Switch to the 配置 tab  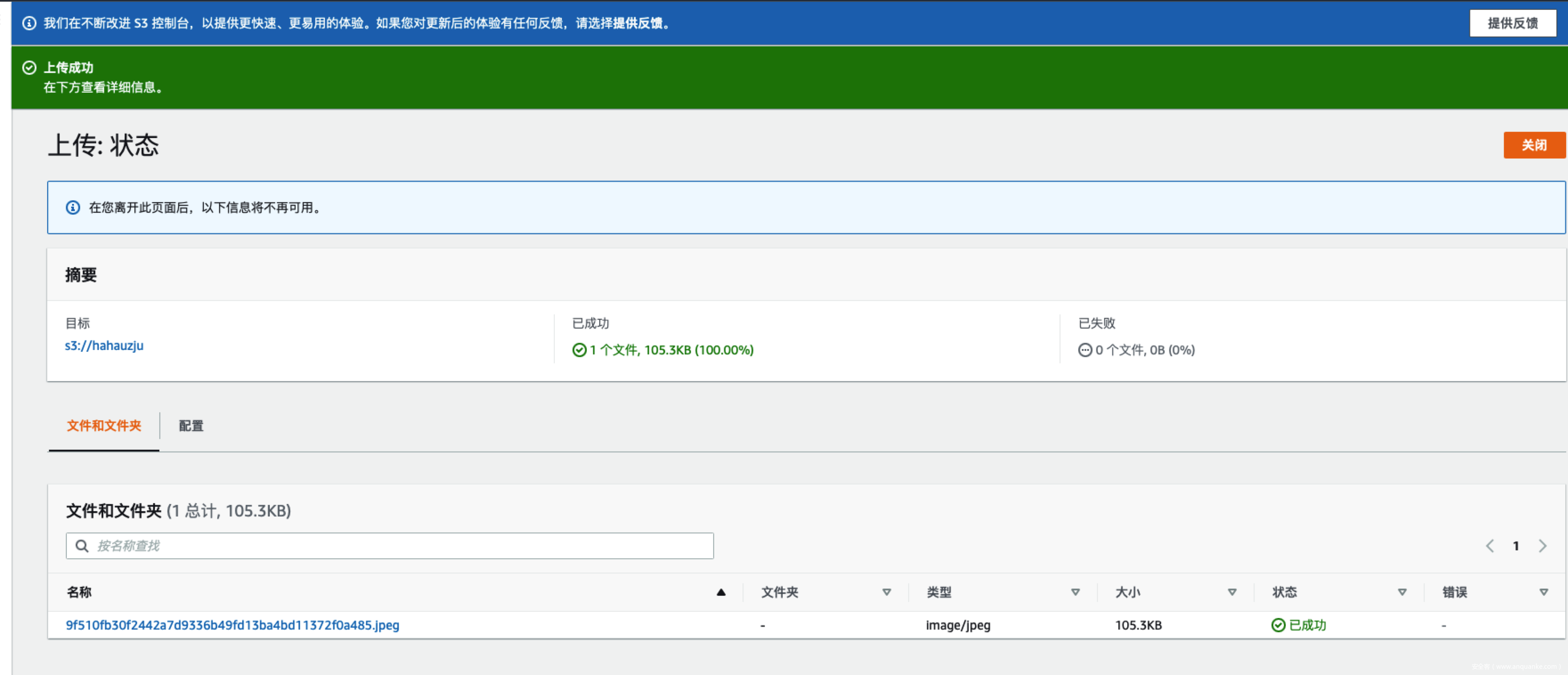click(x=191, y=426)
